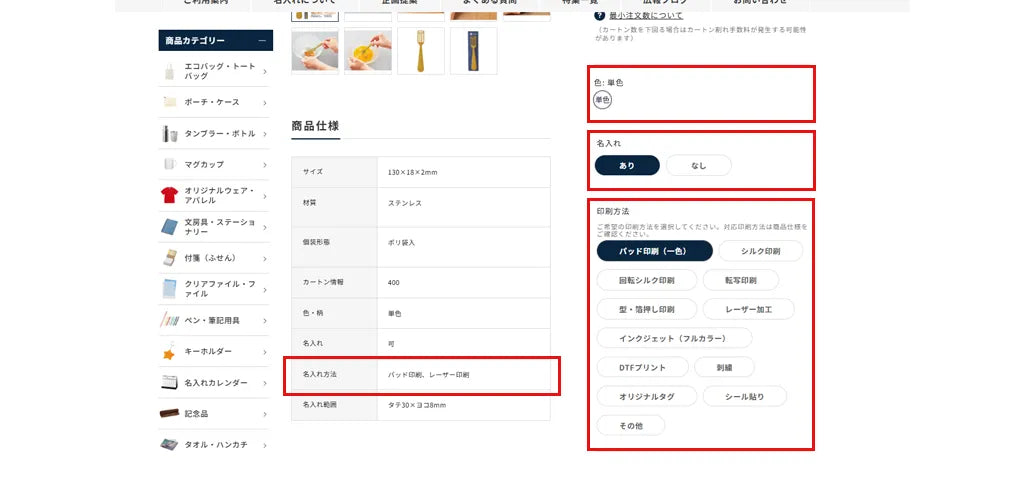Click the colored pens category icon
The height and width of the screenshot is (481, 1024).
tap(169, 320)
